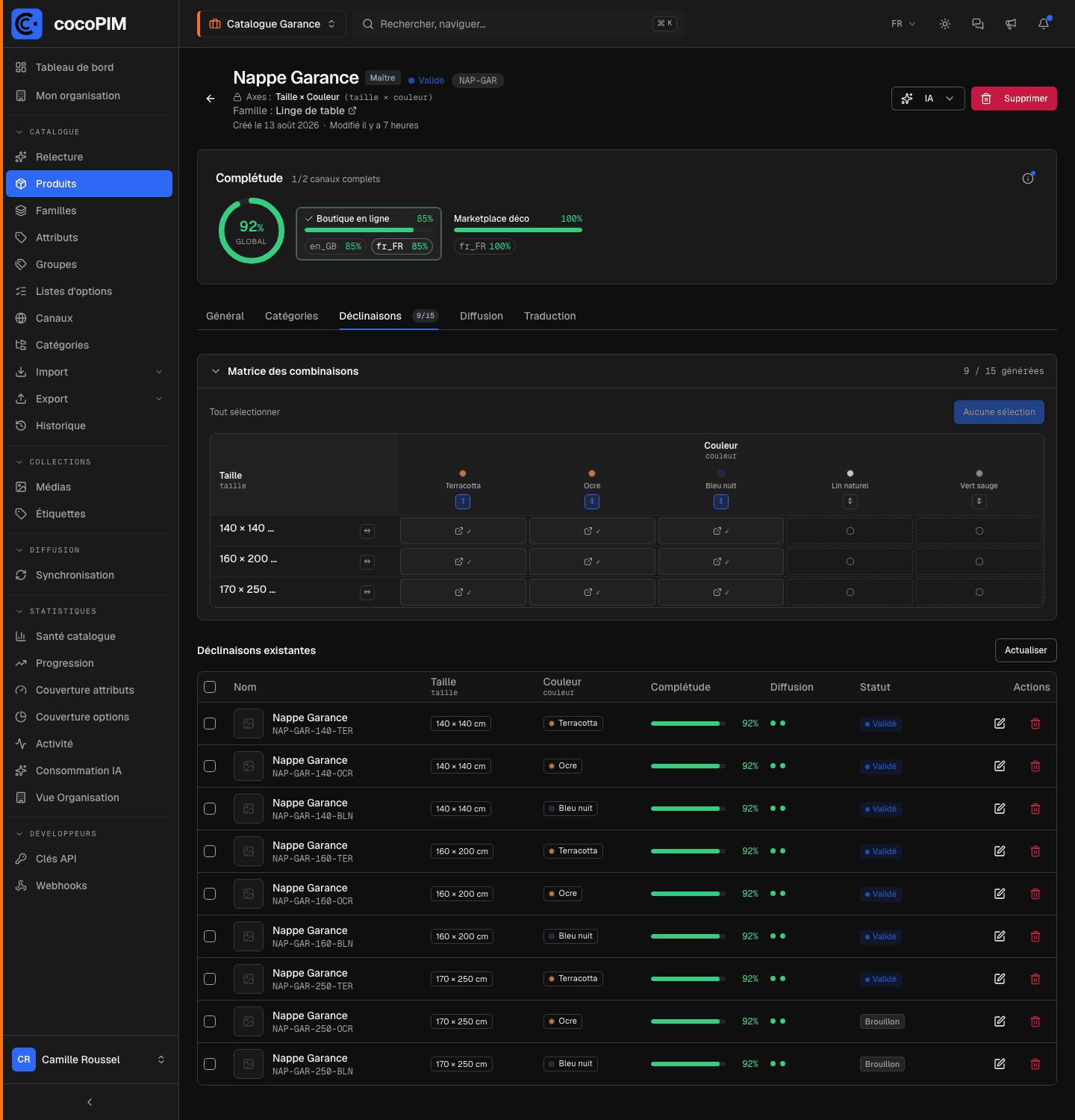Toggle the light/dark theme sun icon
This screenshot has width=1075, height=1120.
coord(945,24)
